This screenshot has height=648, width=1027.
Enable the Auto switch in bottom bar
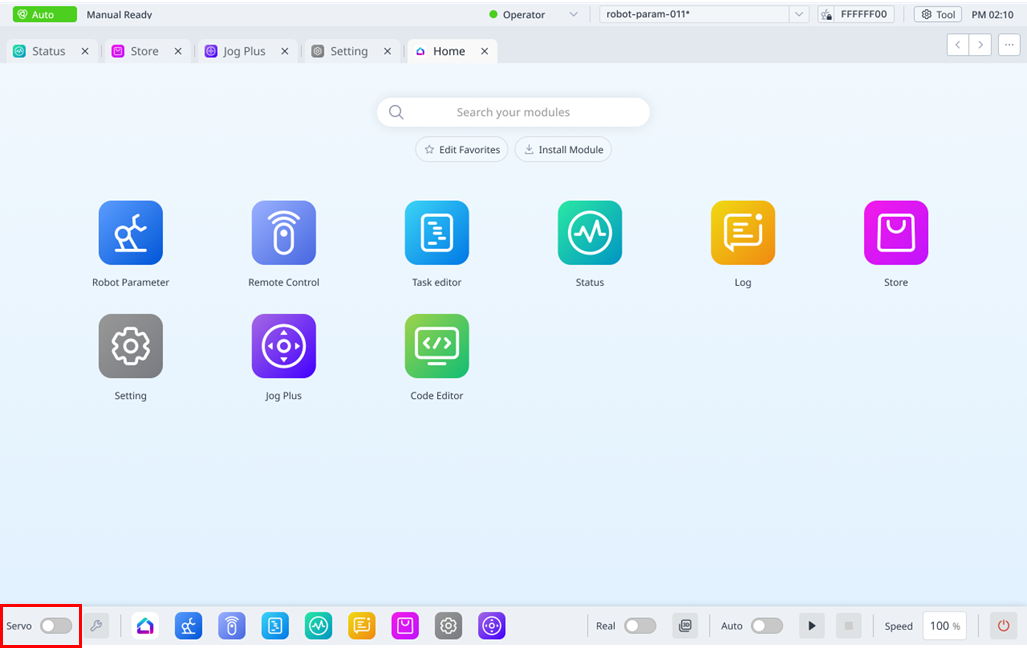point(767,626)
